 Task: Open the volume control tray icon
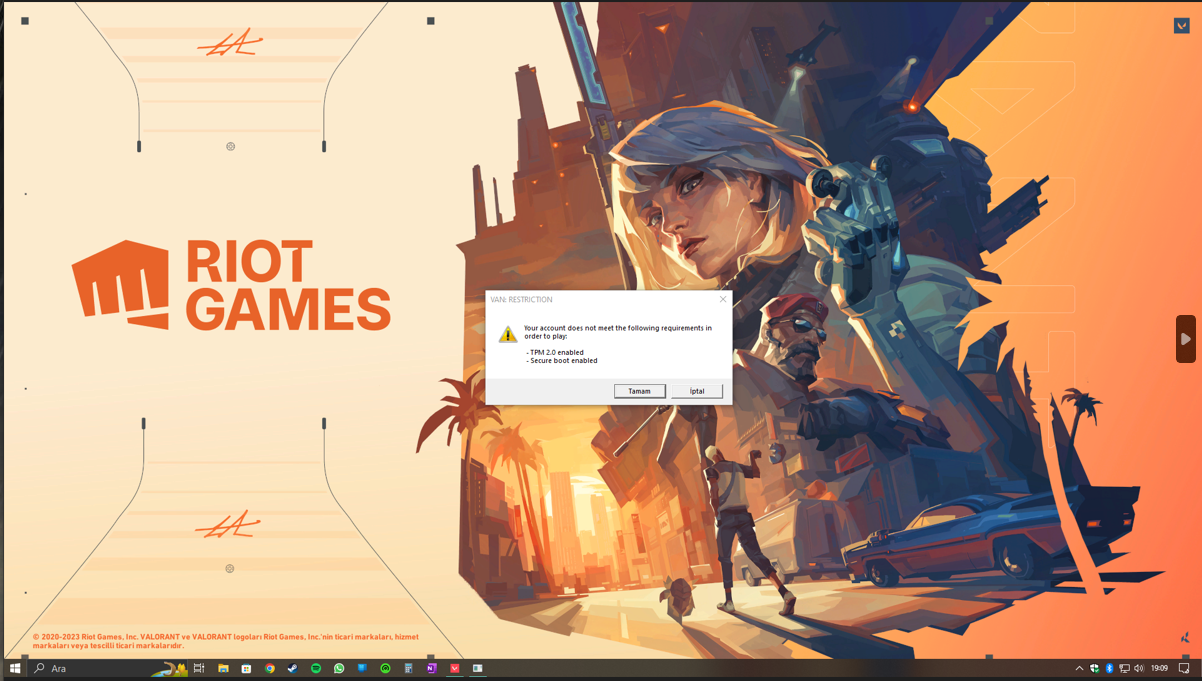click(x=1139, y=668)
